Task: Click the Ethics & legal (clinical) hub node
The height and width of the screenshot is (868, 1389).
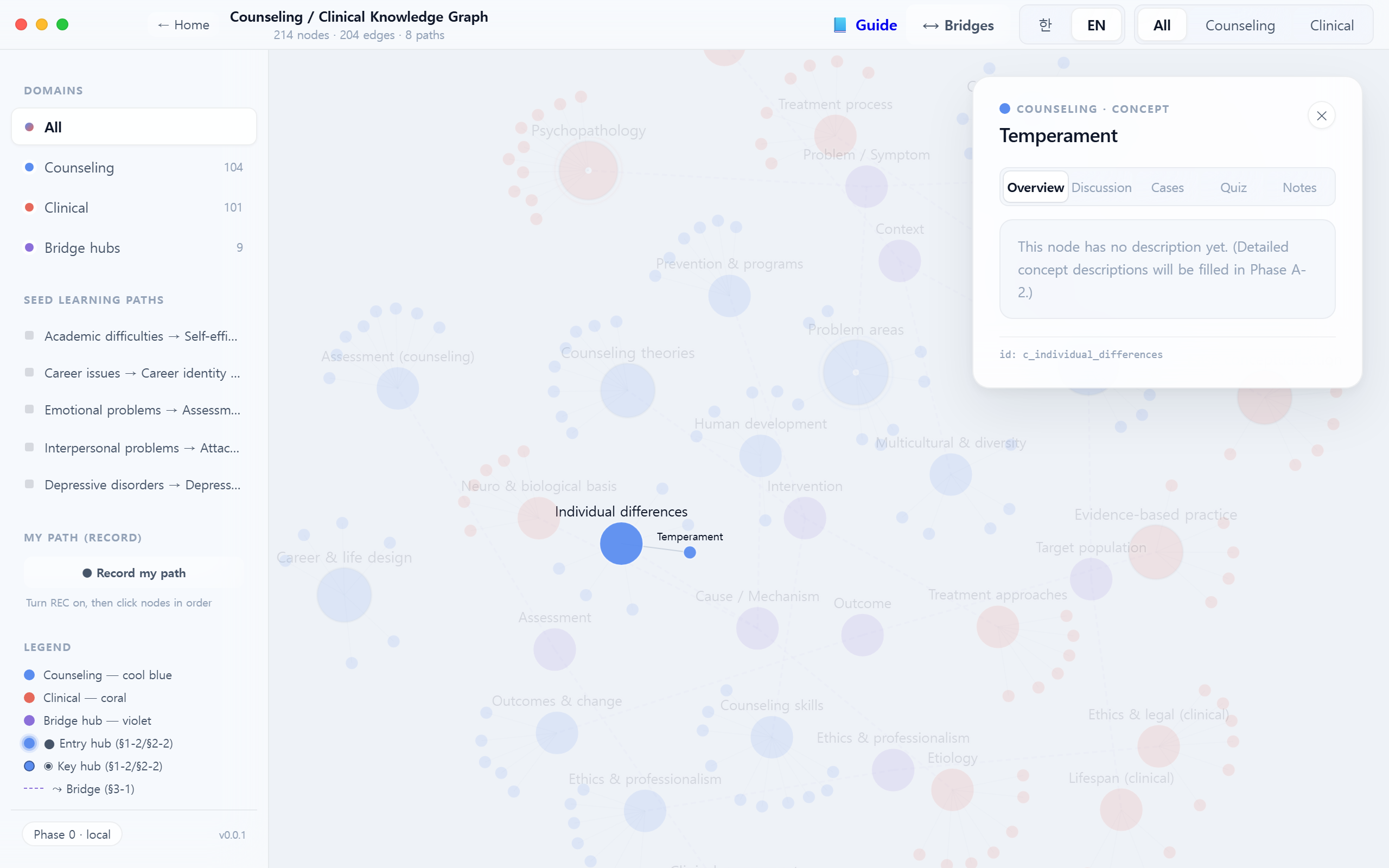Action: point(1158,746)
